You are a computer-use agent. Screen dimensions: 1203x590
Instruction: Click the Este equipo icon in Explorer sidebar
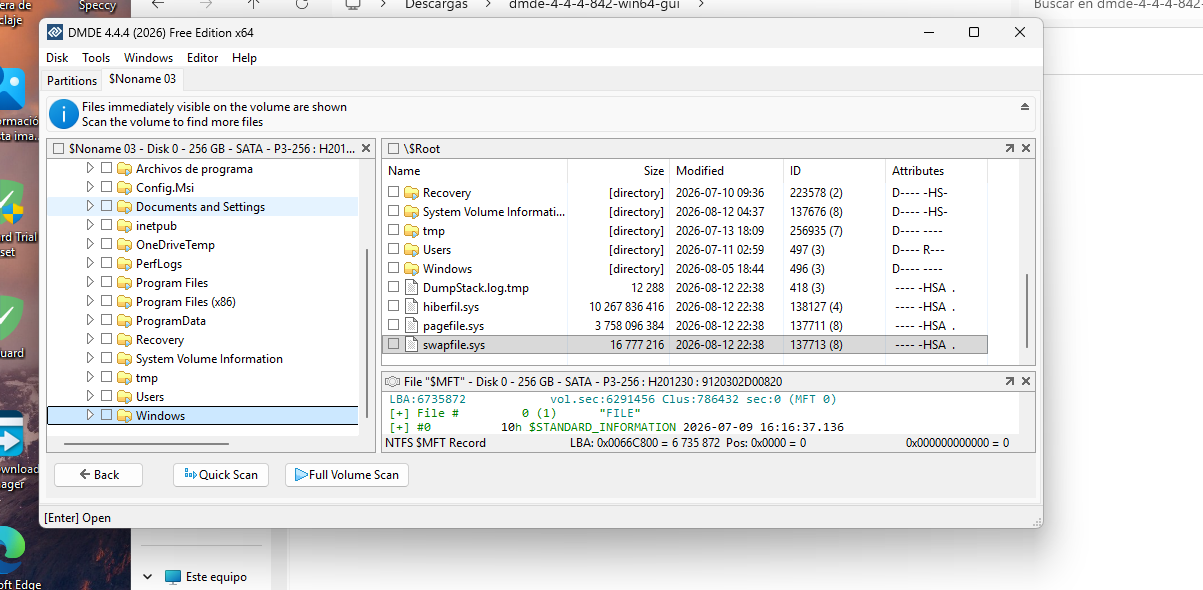coord(173,577)
